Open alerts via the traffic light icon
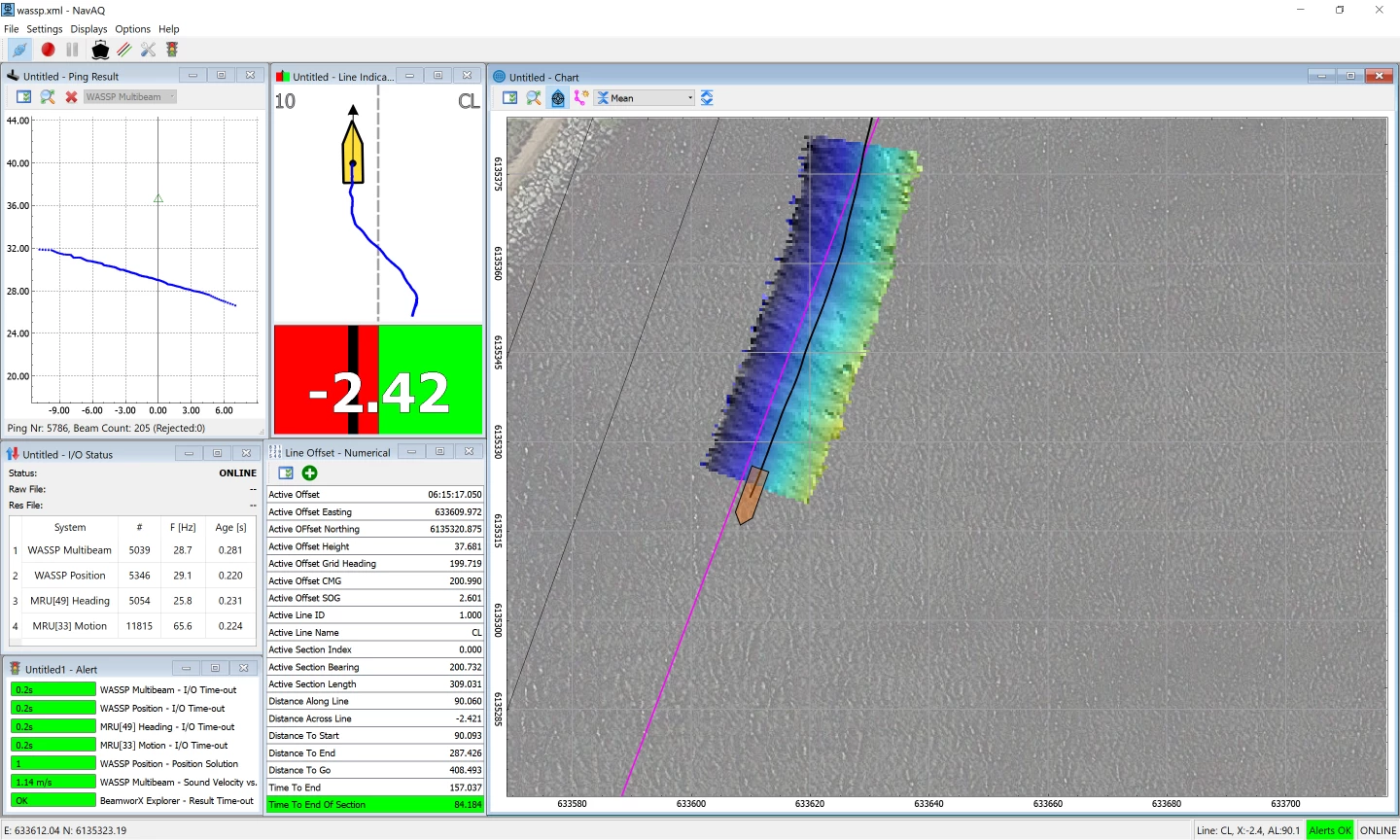Viewport: 1400px width, 840px height. (x=172, y=50)
